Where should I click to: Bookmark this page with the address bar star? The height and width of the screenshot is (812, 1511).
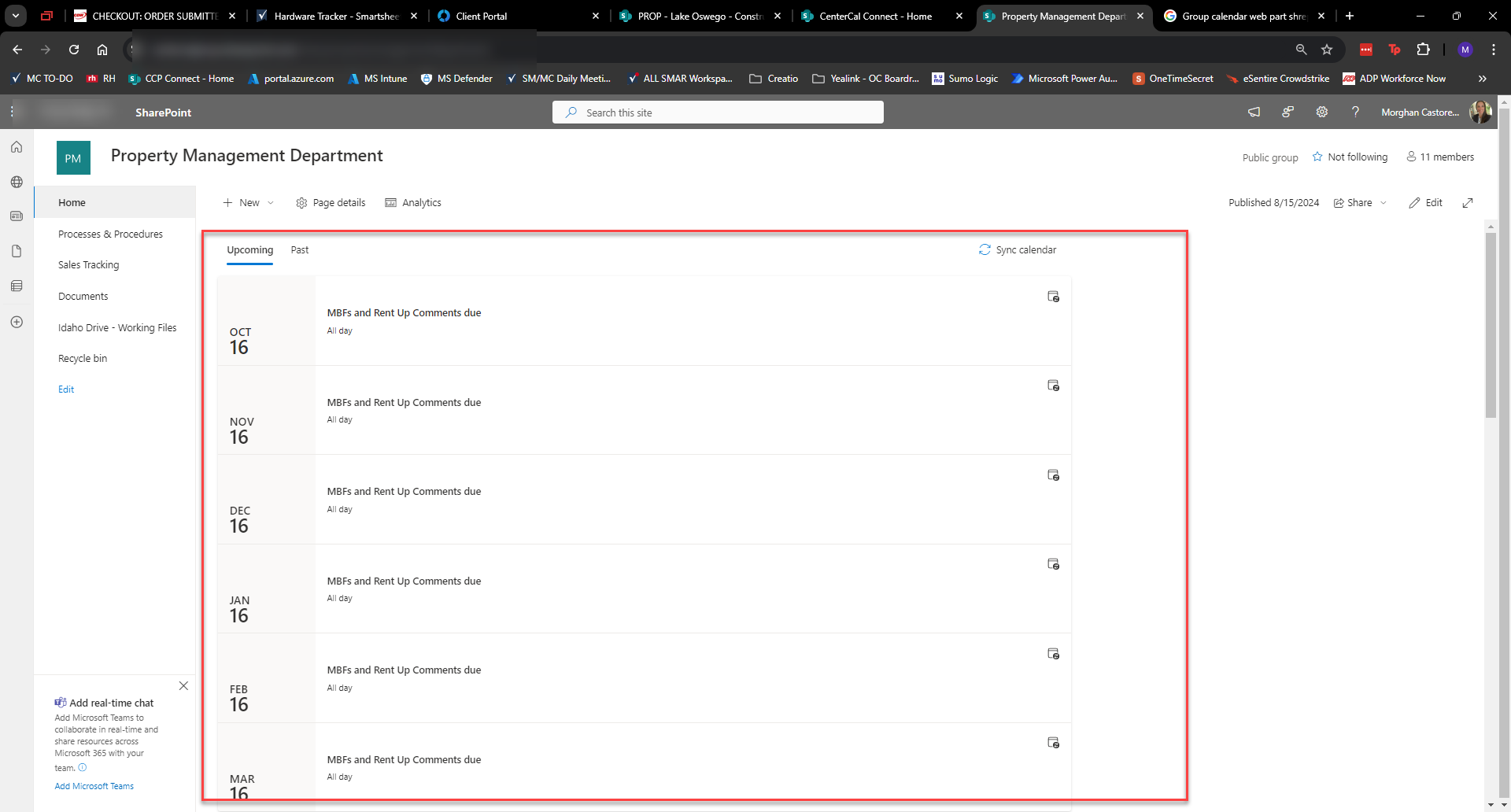coord(1328,49)
